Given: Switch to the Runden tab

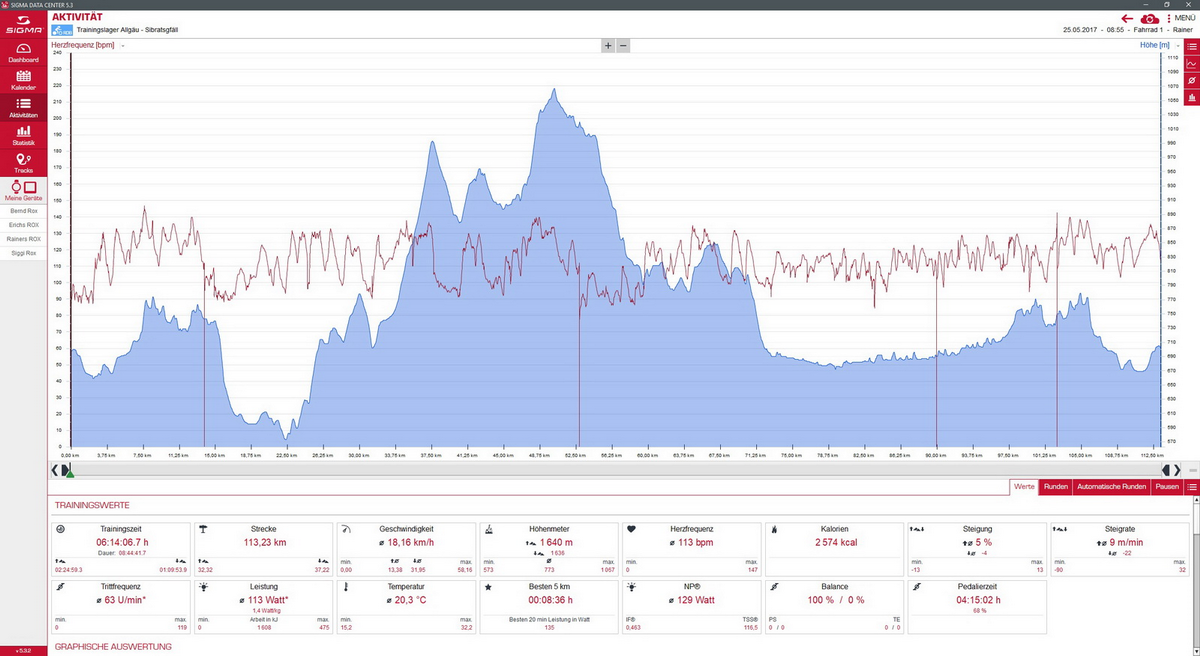Looking at the screenshot, I should point(1055,487).
